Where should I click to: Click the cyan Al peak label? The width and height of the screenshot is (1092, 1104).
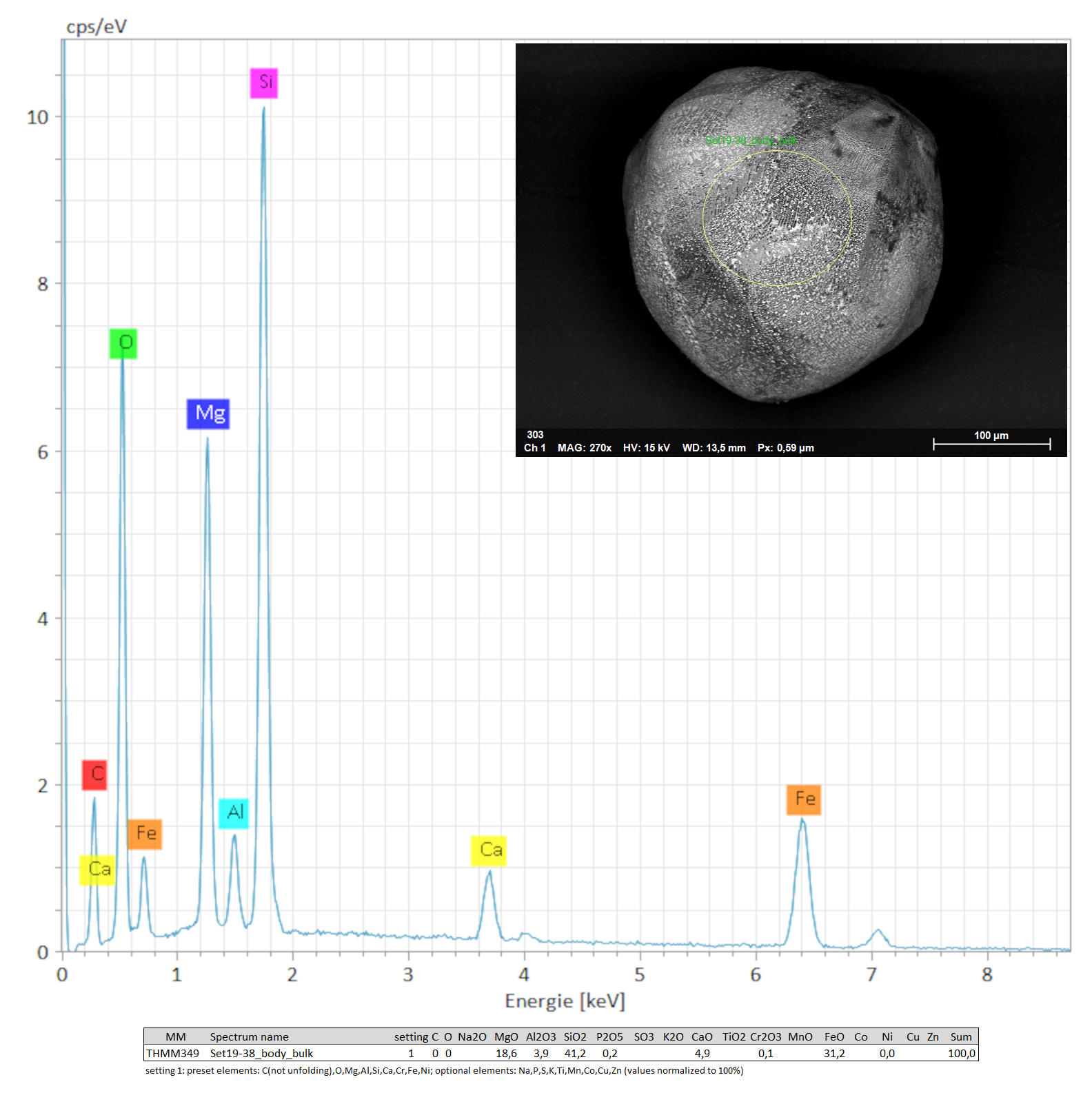click(x=234, y=813)
